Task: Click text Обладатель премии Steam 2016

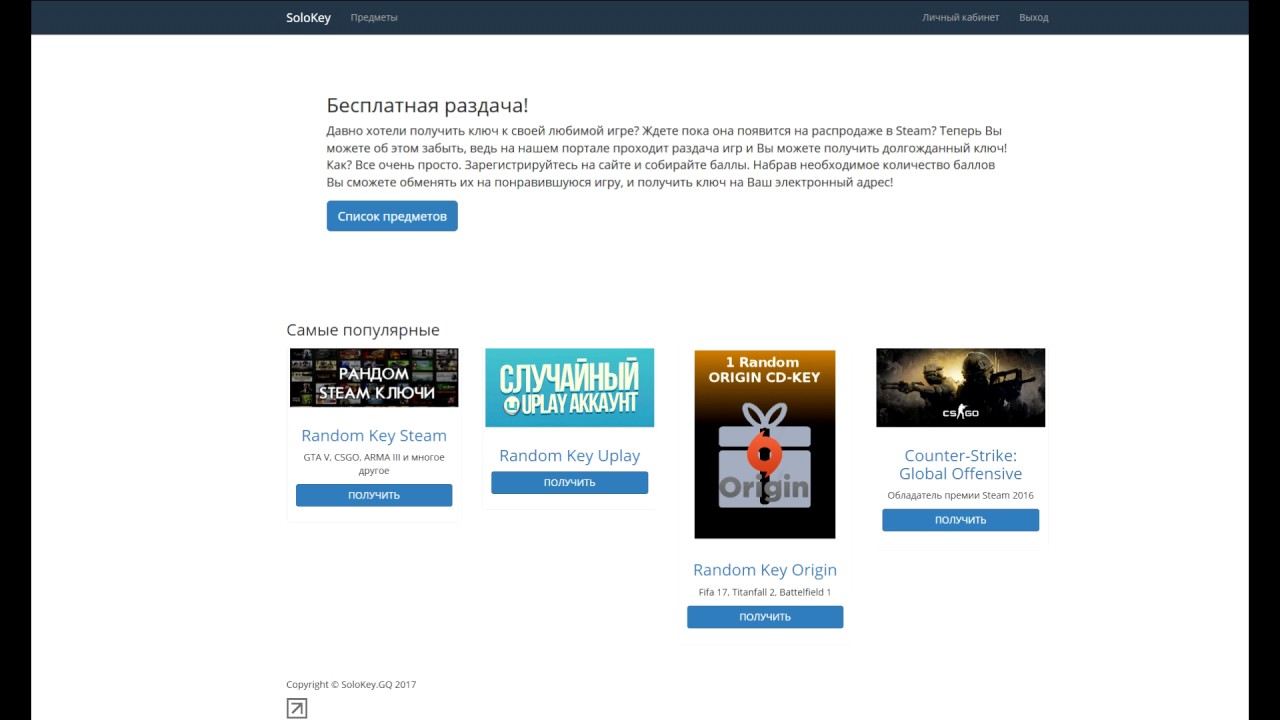Action: pyautogui.click(x=960, y=495)
